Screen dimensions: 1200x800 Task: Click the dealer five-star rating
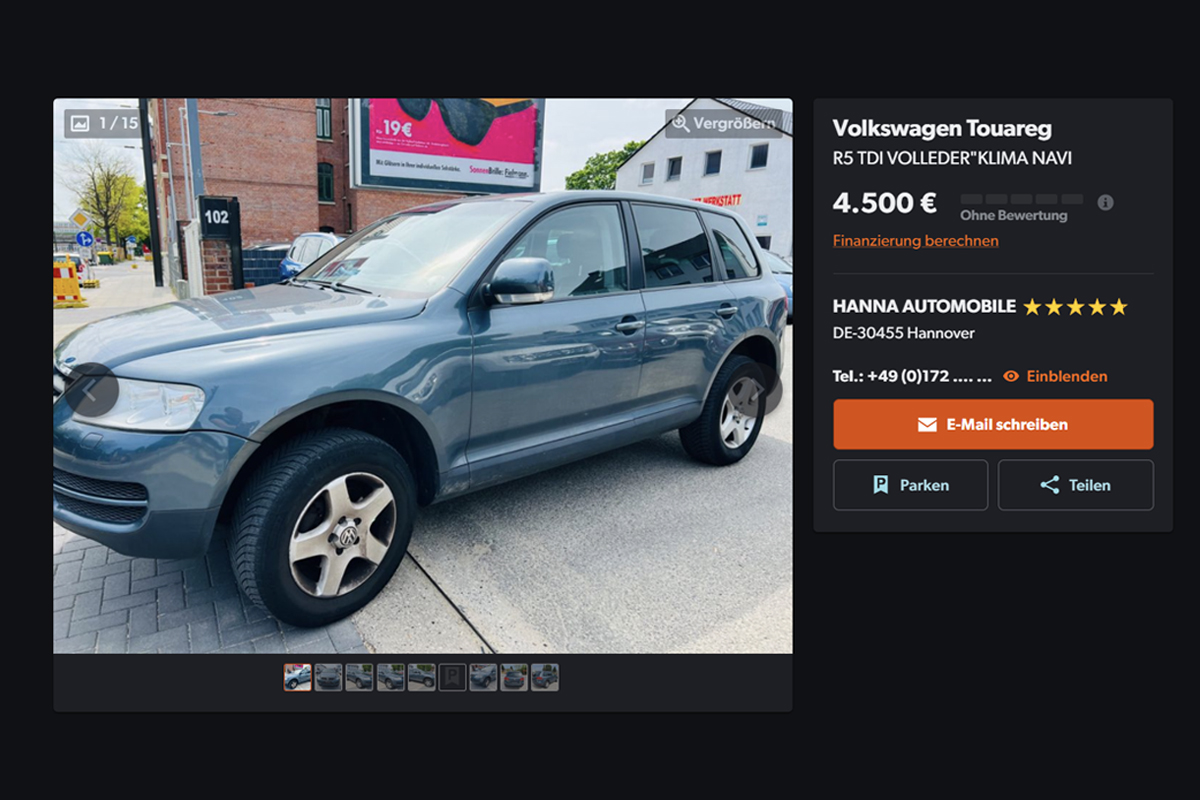pos(1075,307)
